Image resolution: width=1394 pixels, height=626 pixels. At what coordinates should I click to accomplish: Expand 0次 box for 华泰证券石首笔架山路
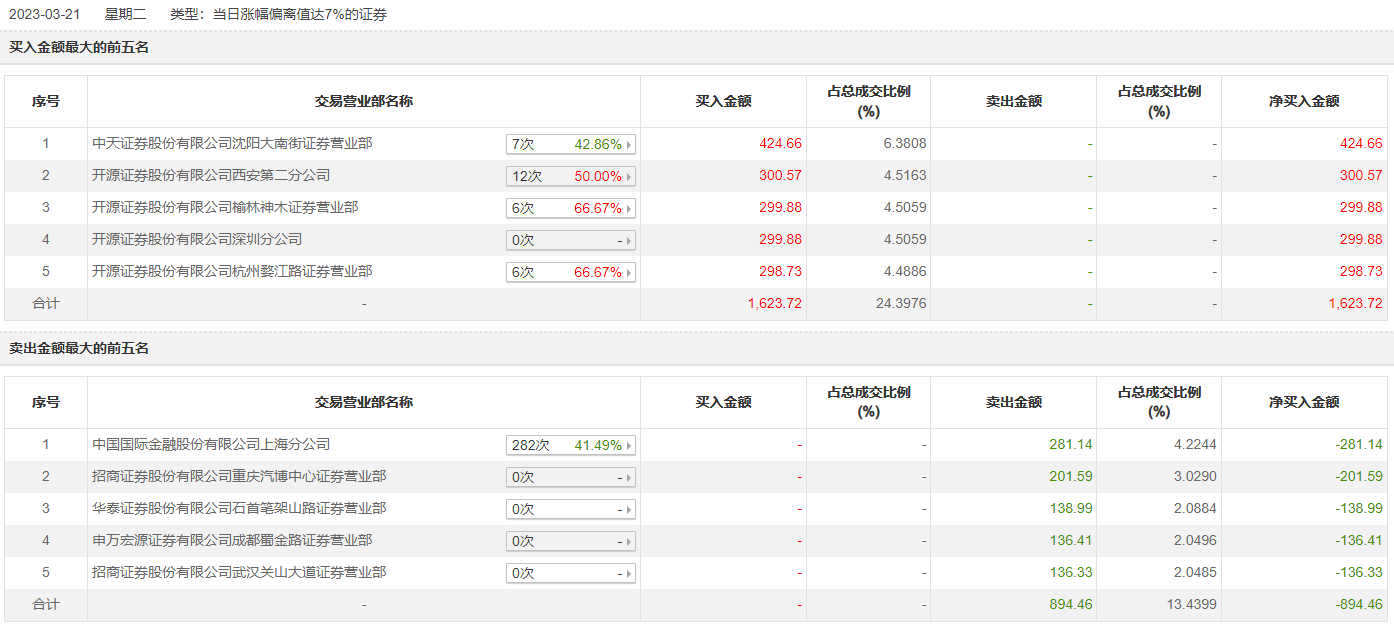(571, 509)
